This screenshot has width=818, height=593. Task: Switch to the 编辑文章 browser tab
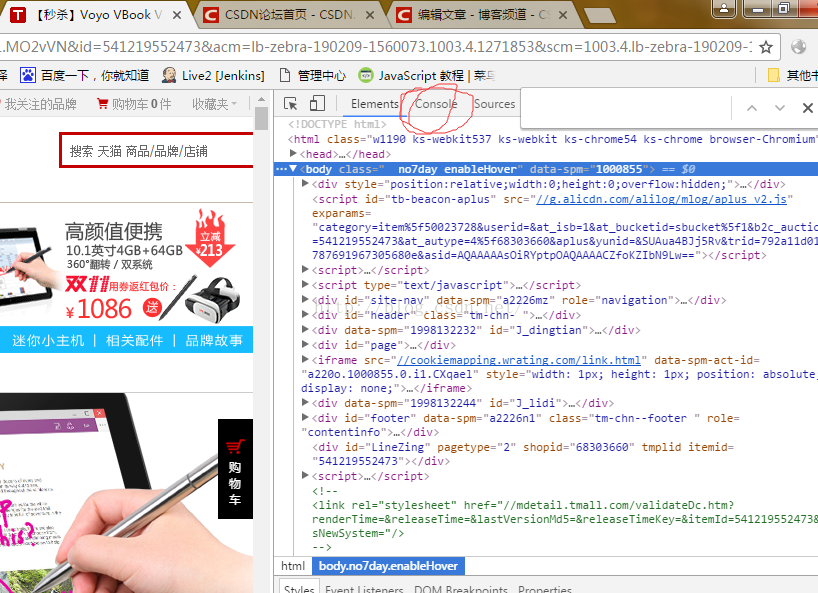point(481,15)
